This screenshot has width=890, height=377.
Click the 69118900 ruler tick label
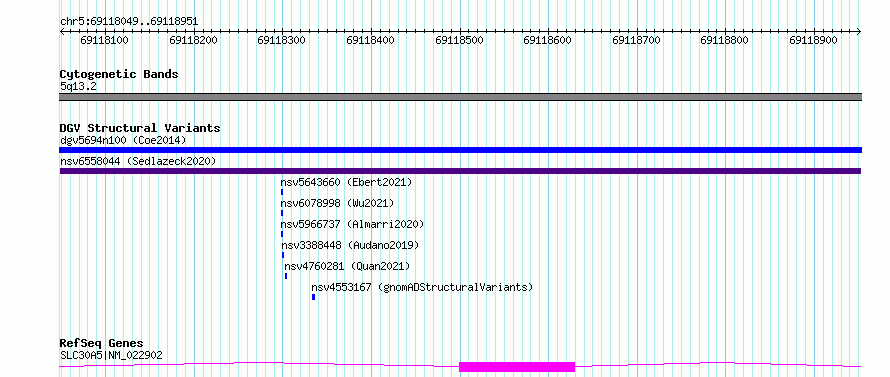click(813, 40)
